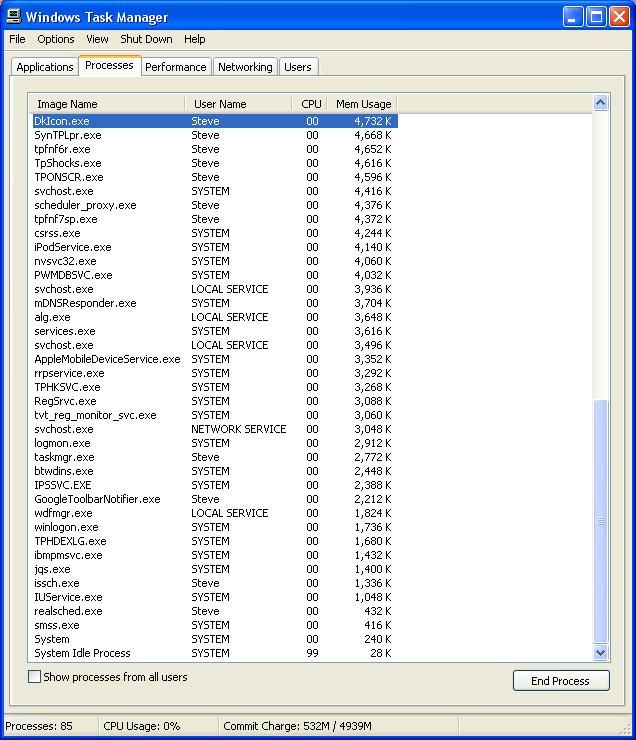Select the logmon.exe process

215,443
